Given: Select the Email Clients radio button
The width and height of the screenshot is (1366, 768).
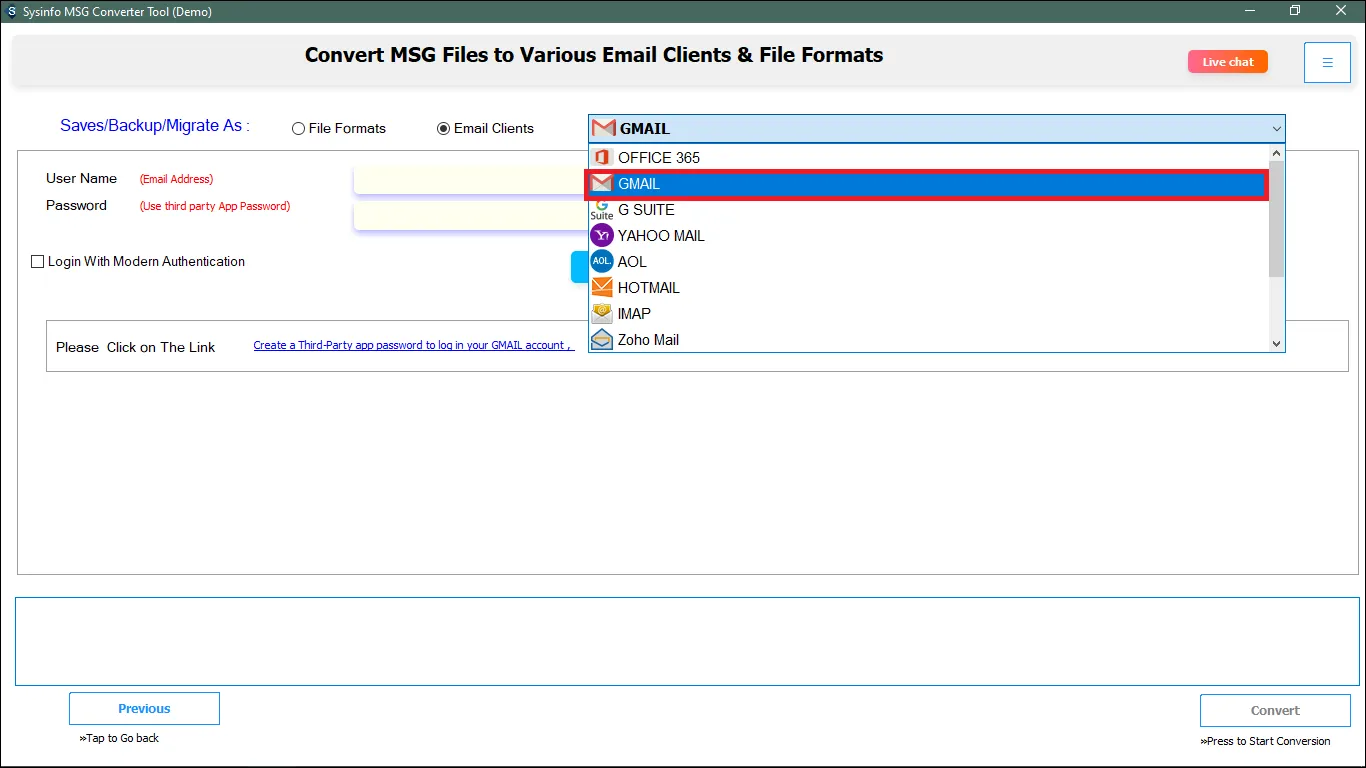Looking at the screenshot, I should coord(443,129).
